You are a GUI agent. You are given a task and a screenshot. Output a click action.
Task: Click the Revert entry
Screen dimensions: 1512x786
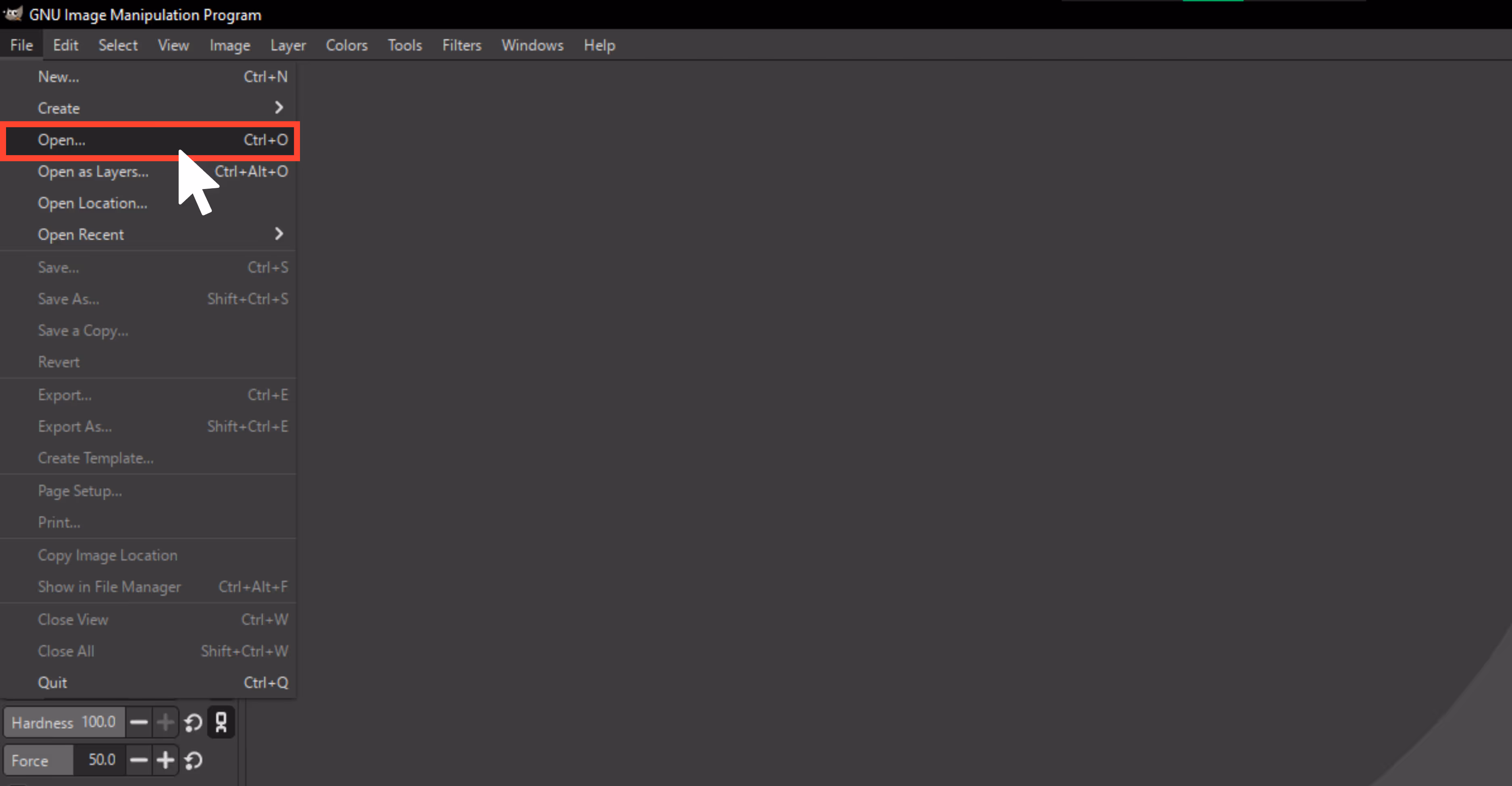tap(148, 362)
